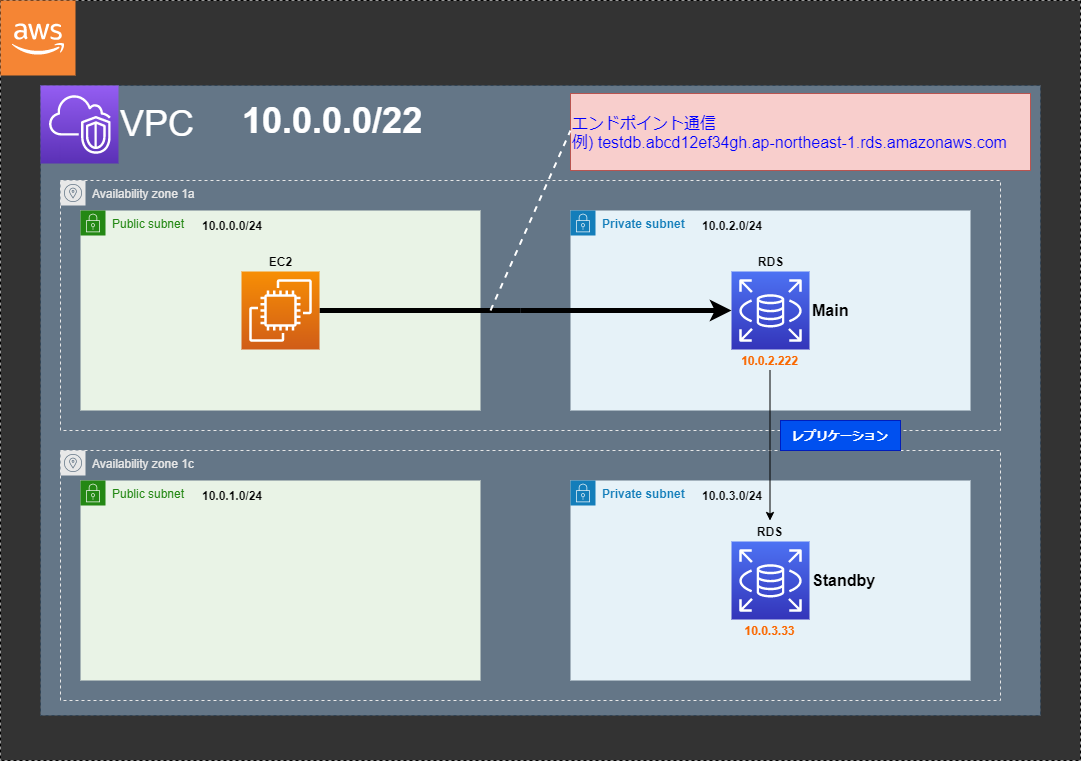Click the 'Private subnet' label in zone 1a
The width and height of the screenshot is (1081, 761).
(643, 224)
